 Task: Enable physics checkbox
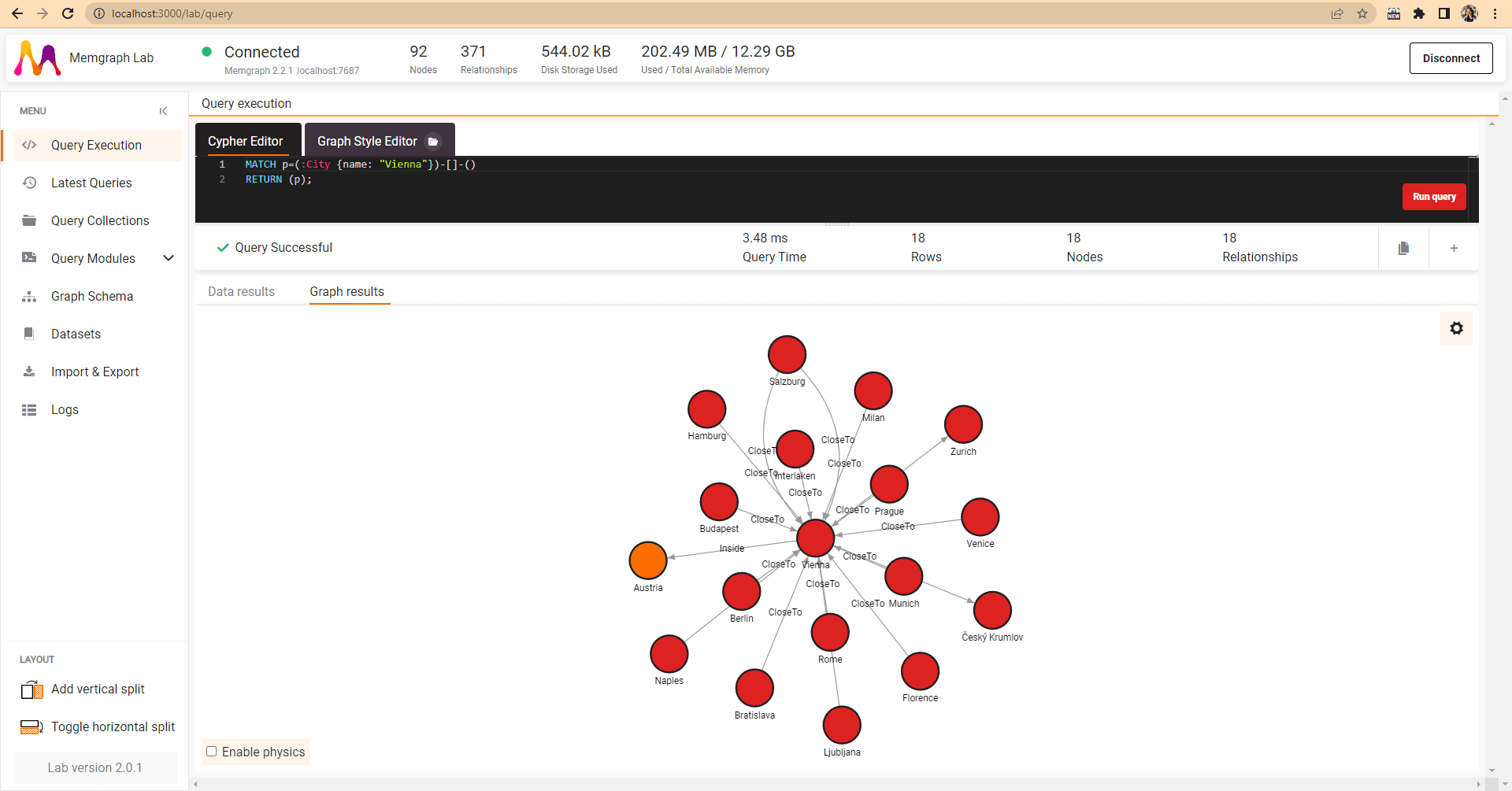coord(212,752)
